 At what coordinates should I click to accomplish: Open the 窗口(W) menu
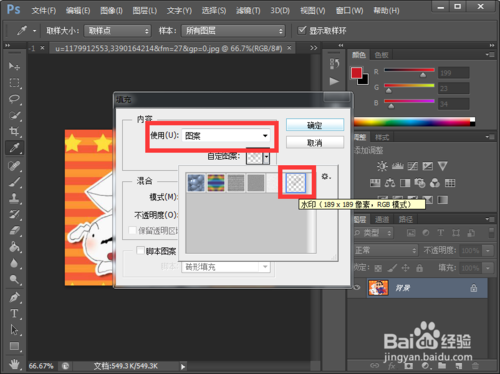[x=349, y=11]
